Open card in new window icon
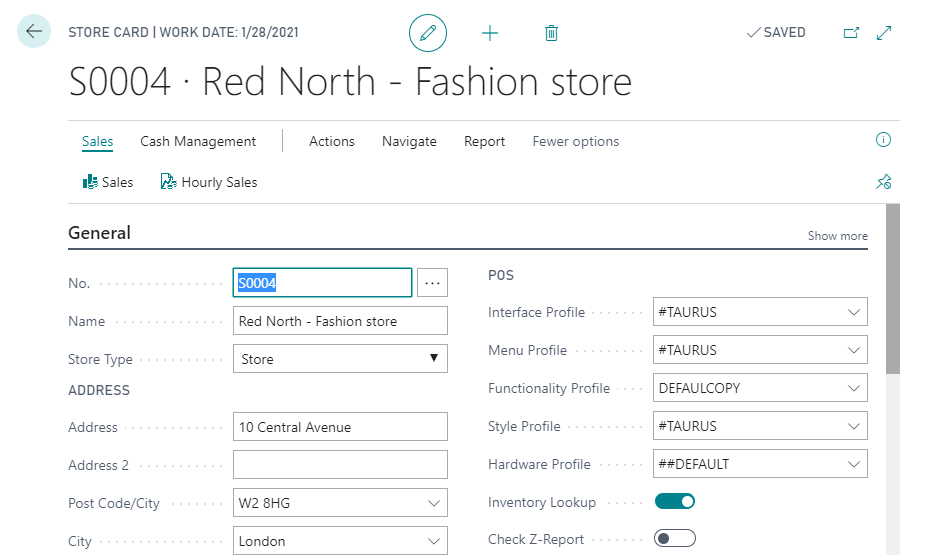Viewport: 929px width, 555px height. [851, 33]
